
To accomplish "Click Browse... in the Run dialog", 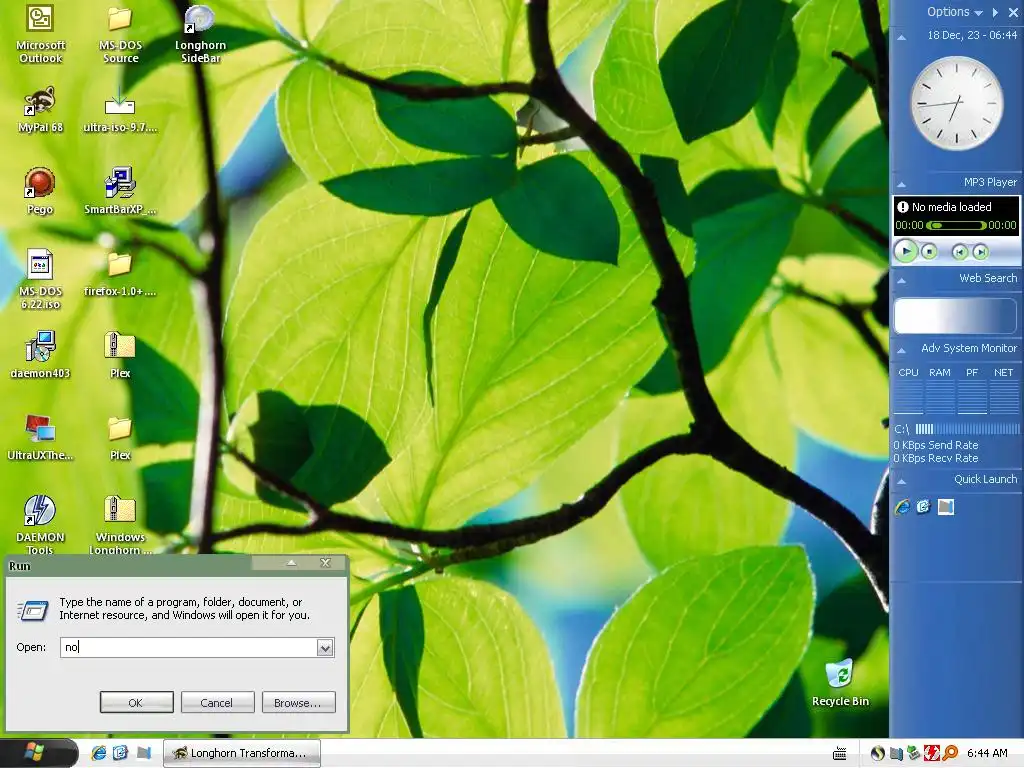I will (298, 703).
